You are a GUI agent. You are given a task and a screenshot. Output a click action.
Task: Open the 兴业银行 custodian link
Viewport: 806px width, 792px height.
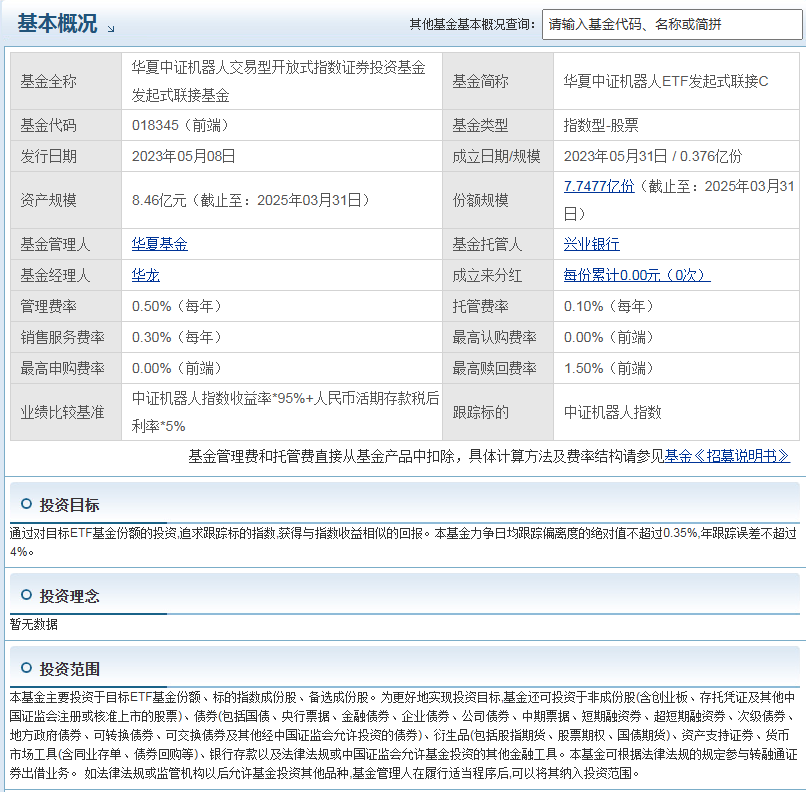tap(591, 244)
